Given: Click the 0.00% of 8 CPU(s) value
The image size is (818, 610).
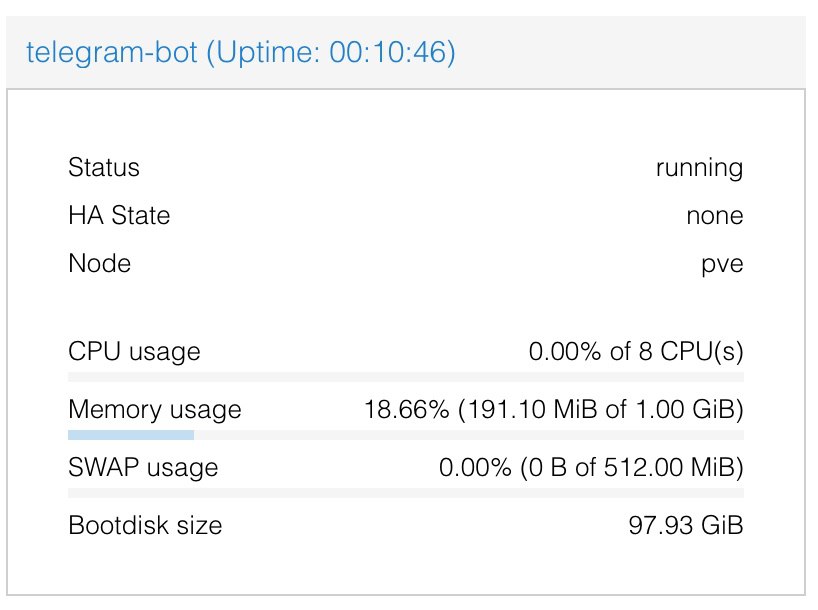Looking at the screenshot, I should 636,352.
